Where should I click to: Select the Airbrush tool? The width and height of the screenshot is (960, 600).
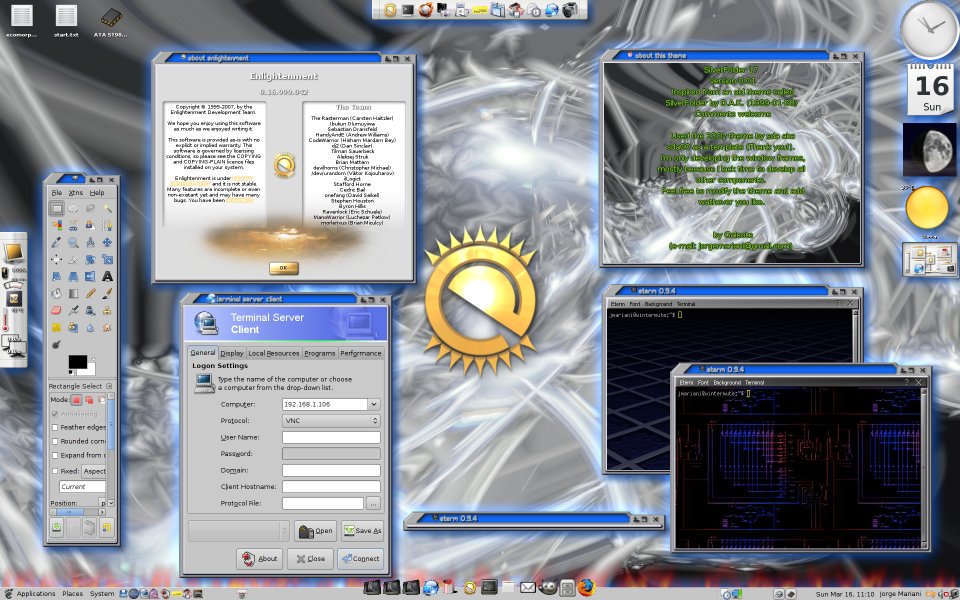[73, 310]
